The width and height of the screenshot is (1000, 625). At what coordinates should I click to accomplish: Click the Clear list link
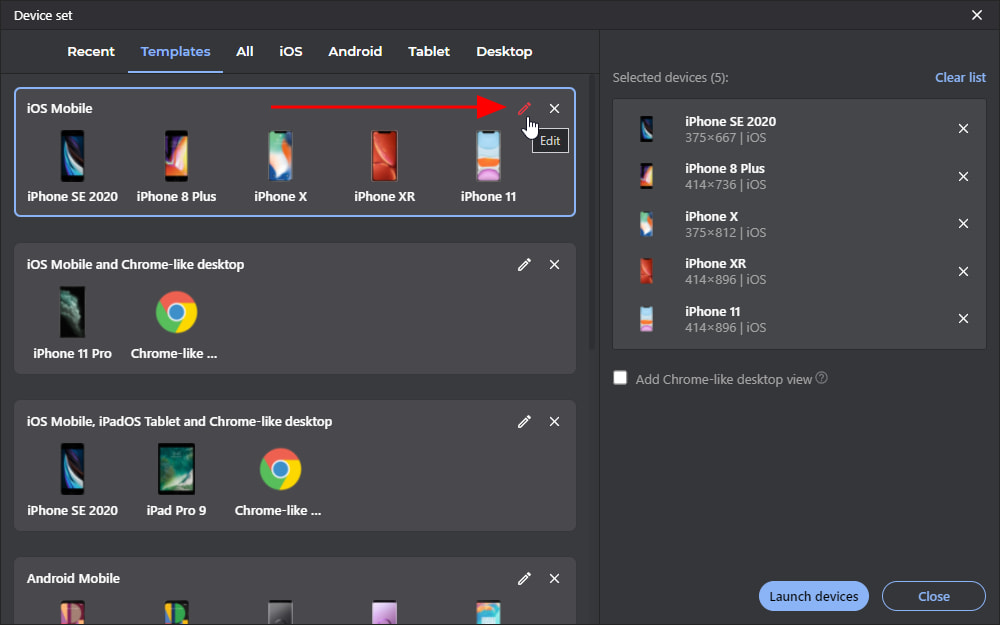coord(960,78)
